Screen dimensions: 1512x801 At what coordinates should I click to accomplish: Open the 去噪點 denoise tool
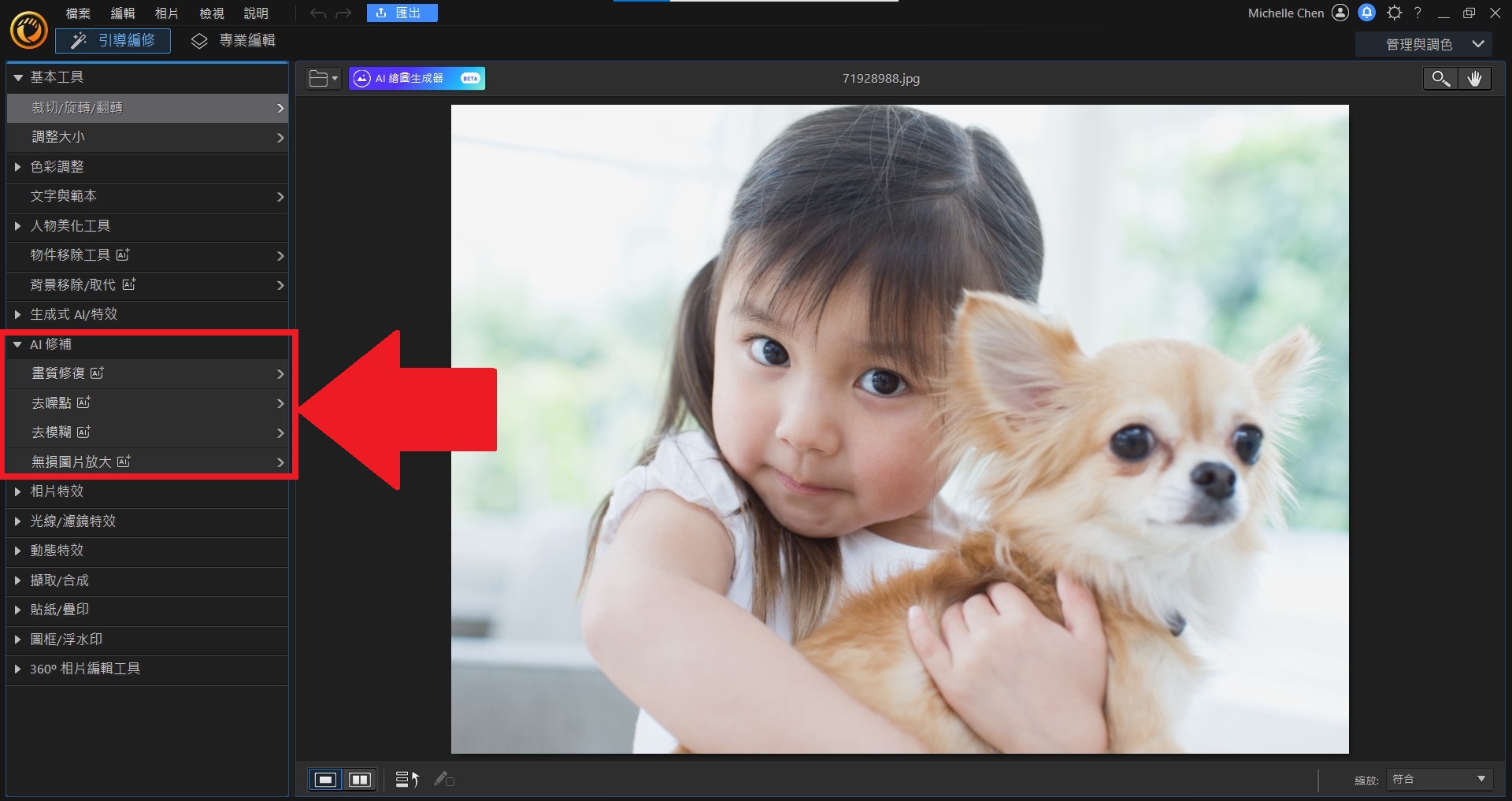(x=147, y=403)
